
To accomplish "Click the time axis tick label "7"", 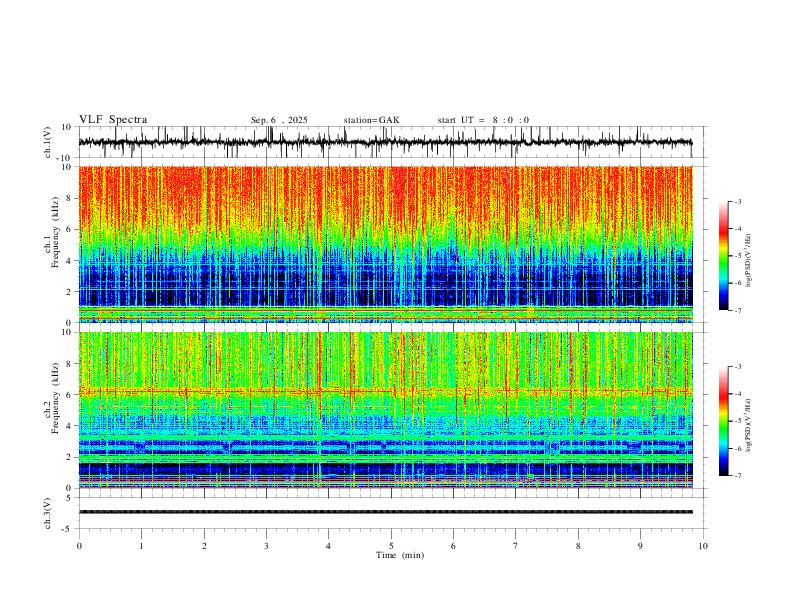I will (x=516, y=546).
